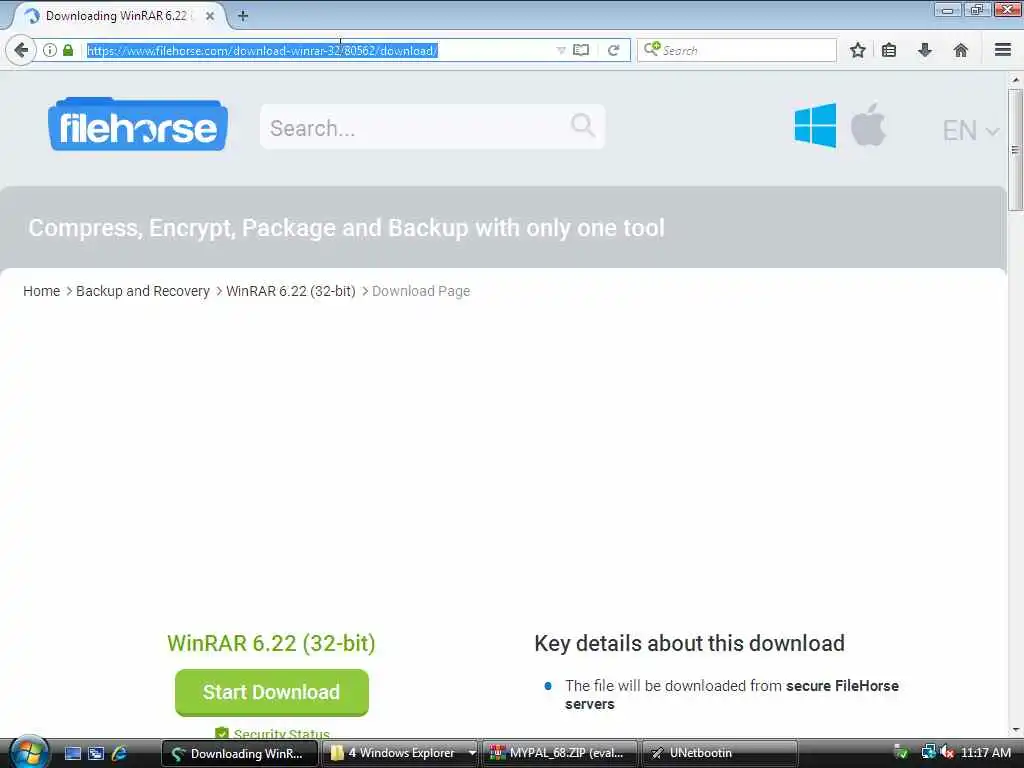Image resolution: width=1024 pixels, height=768 pixels.
Task: Switch to MYPAL_68.ZIP taskbar window
Action: click(560, 753)
